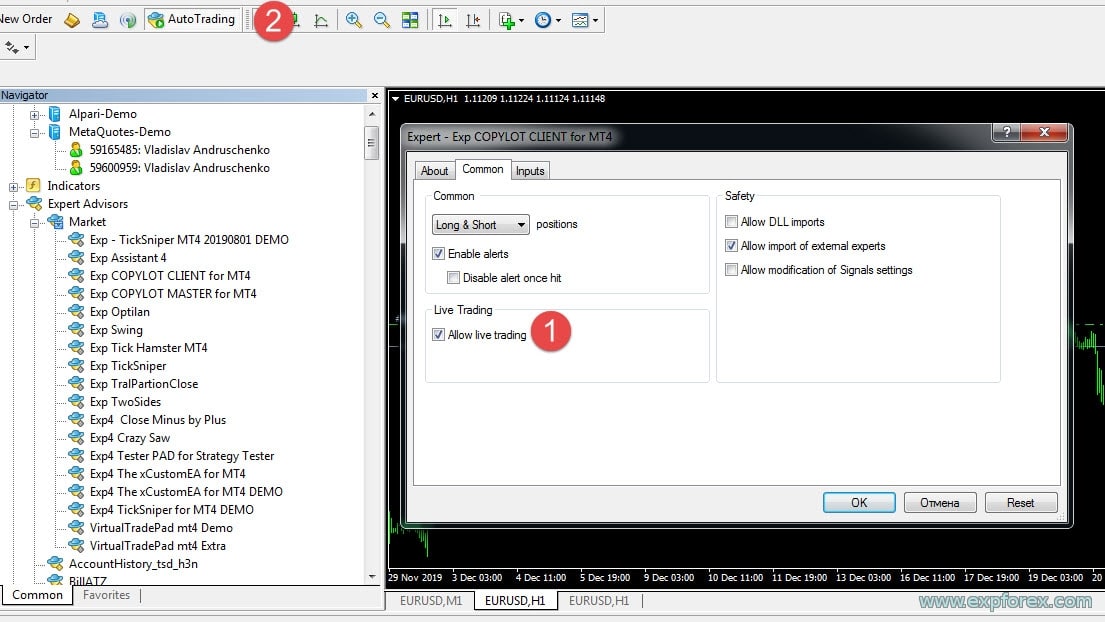Viewport: 1105px width, 622px height.
Task: Zoom in on the chart
Action: click(354, 20)
